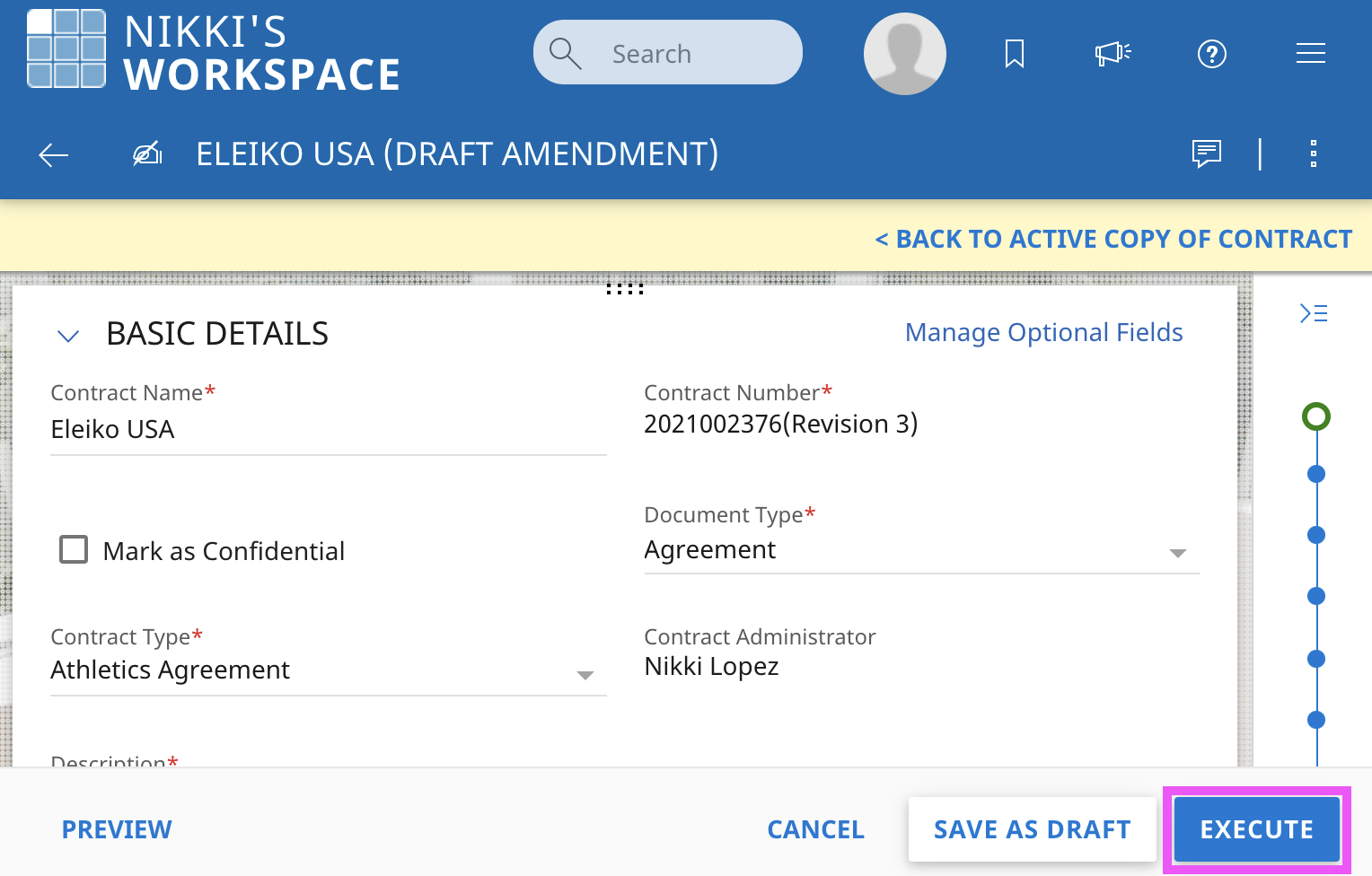1372x876 pixels.
Task: Click the Execute button
Action: coord(1256,829)
